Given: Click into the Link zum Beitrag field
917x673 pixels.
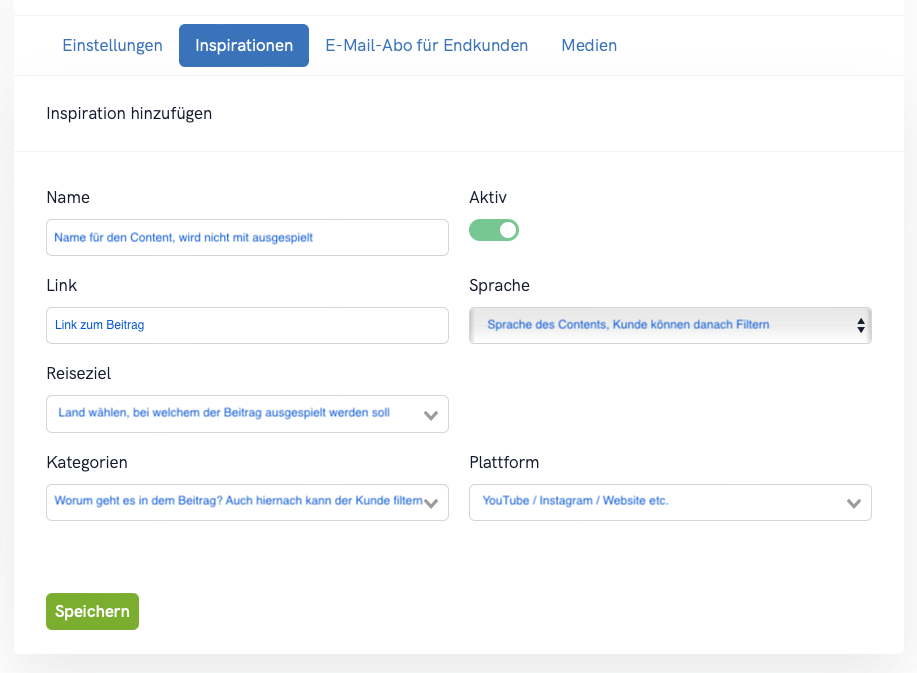Looking at the screenshot, I should [247, 326].
